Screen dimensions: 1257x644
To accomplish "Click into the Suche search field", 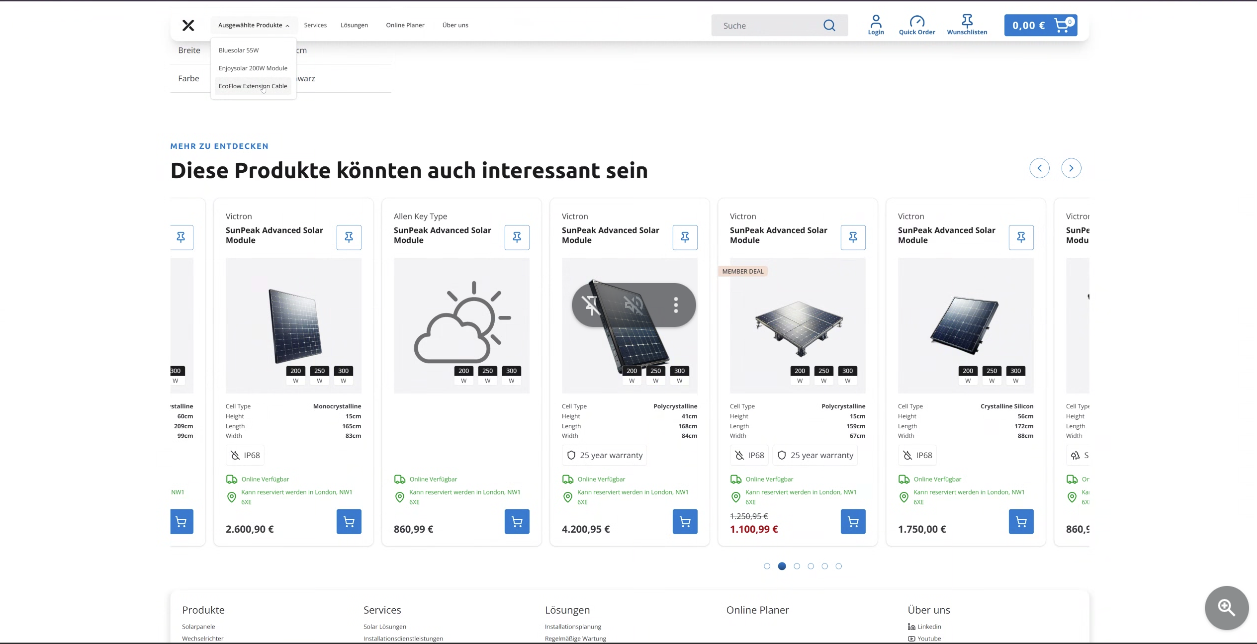I will click(x=765, y=26).
